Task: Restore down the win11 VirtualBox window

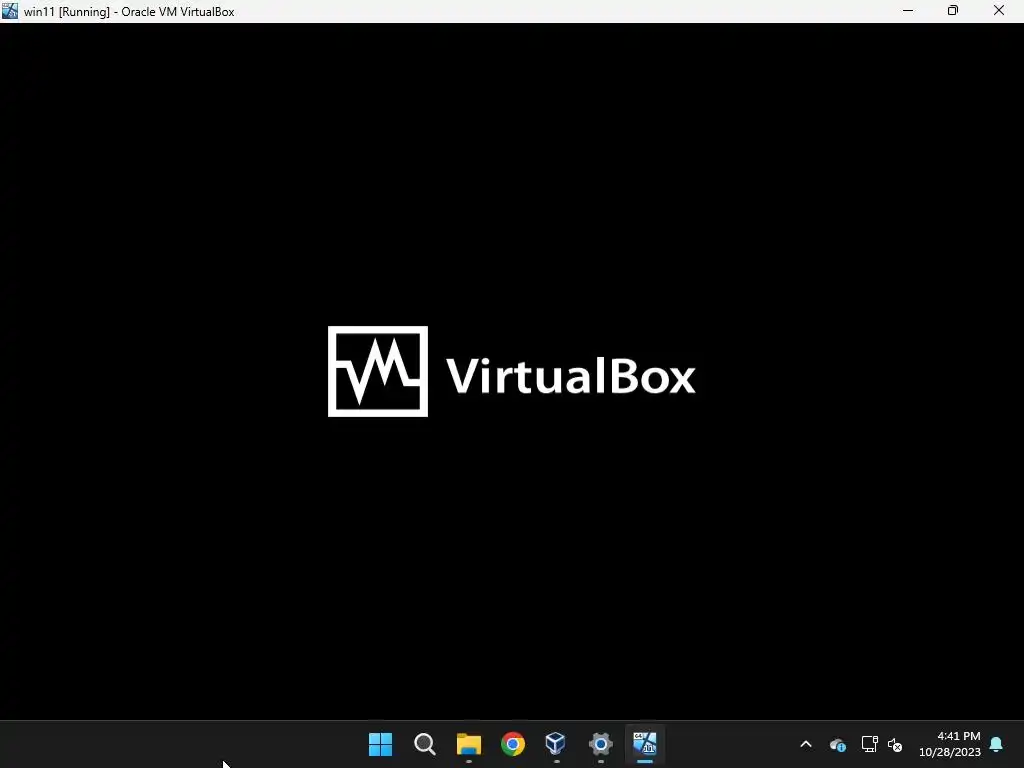Action: tap(953, 10)
